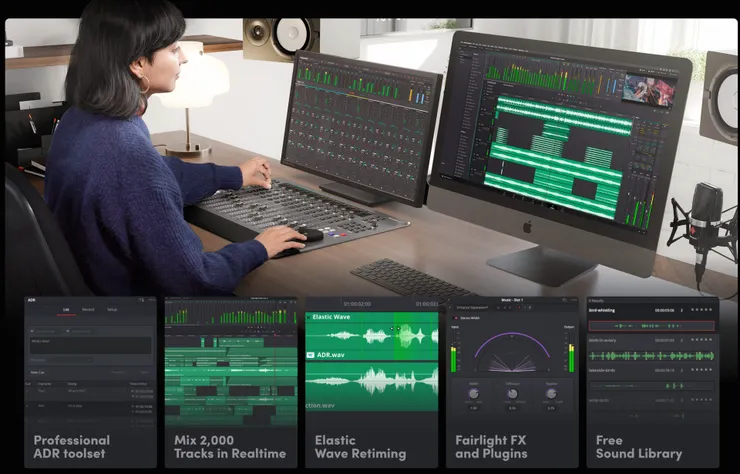Image resolution: width=740 pixels, height=474 pixels.
Task: Select the ADR.wav clip waveform
Action: tap(372, 381)
